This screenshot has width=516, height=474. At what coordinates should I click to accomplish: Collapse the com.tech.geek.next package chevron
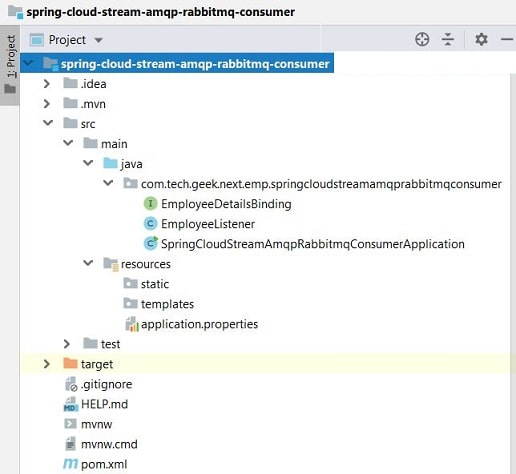[108, 183]
